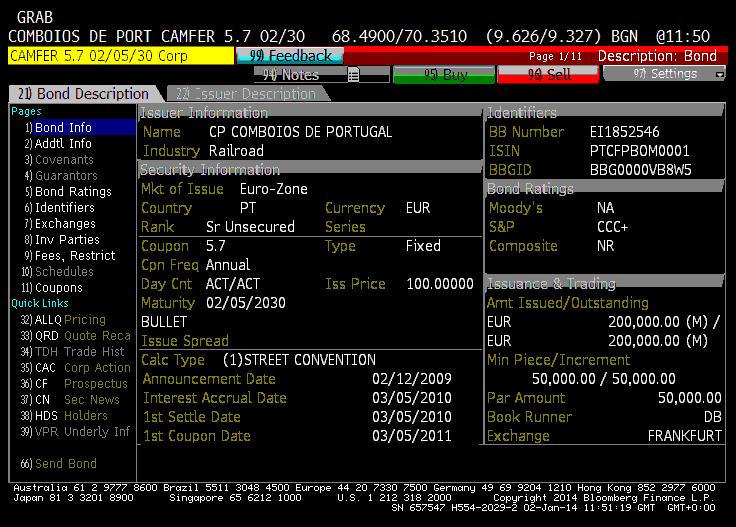
Task: Open CF Prospectus link
Action: (x=74, y=383)
